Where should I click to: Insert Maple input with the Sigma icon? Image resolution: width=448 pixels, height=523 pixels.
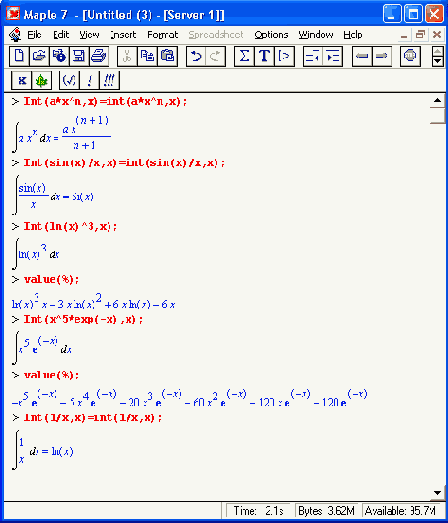(244, 56)
